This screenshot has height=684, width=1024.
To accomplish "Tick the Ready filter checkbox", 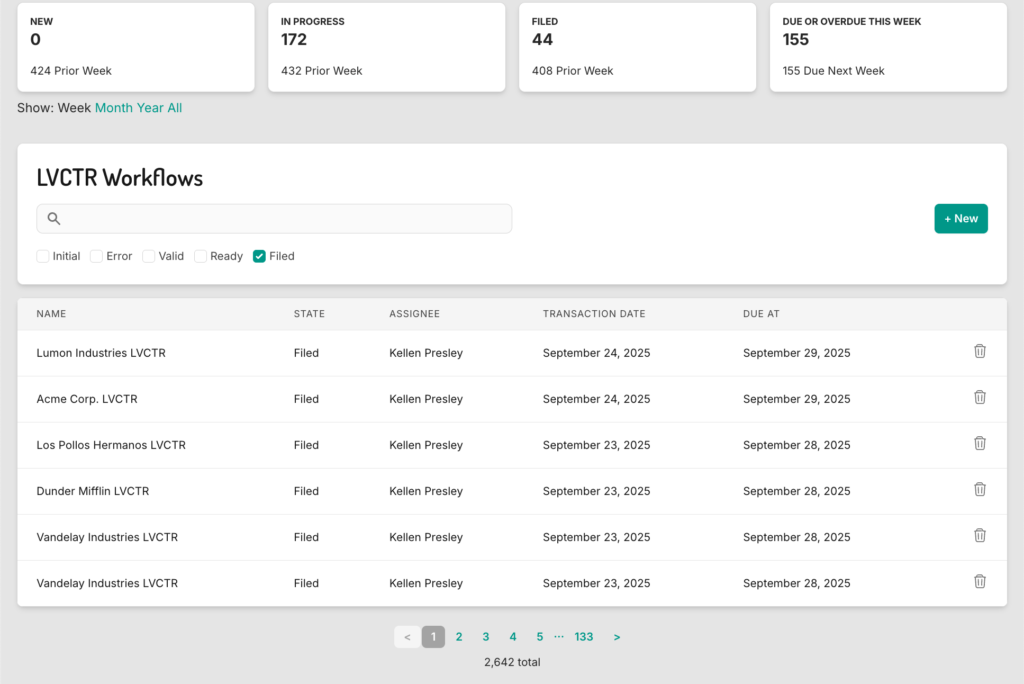I will click(x=200, y=256).
